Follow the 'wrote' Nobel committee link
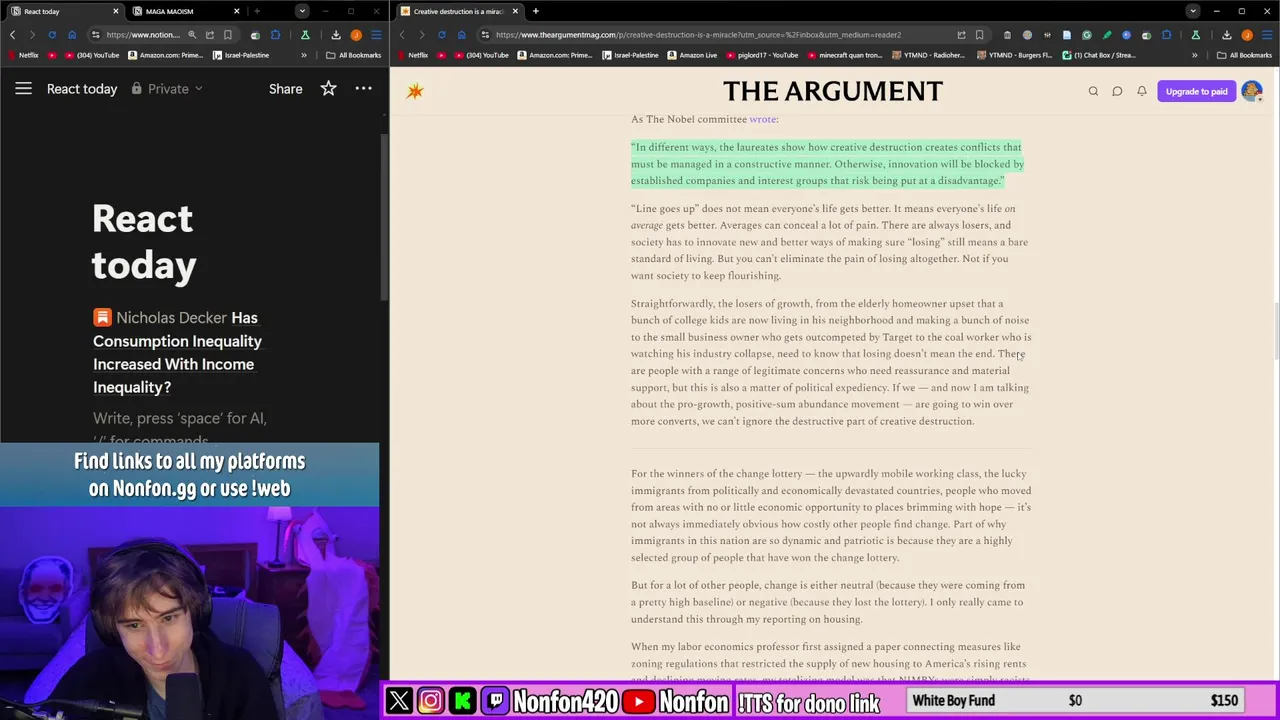This screenshot has height=720, width=1280. [762, 119]
